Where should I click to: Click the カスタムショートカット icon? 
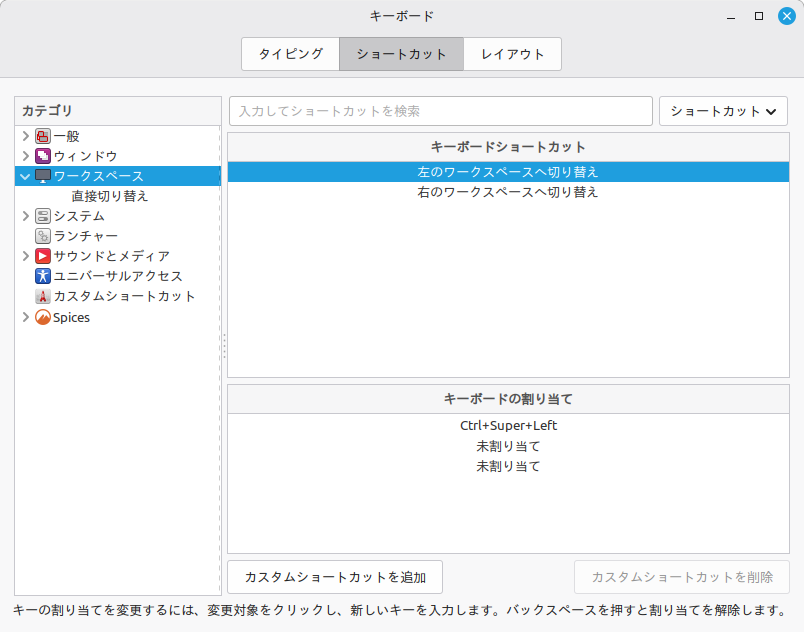[43, 296]
